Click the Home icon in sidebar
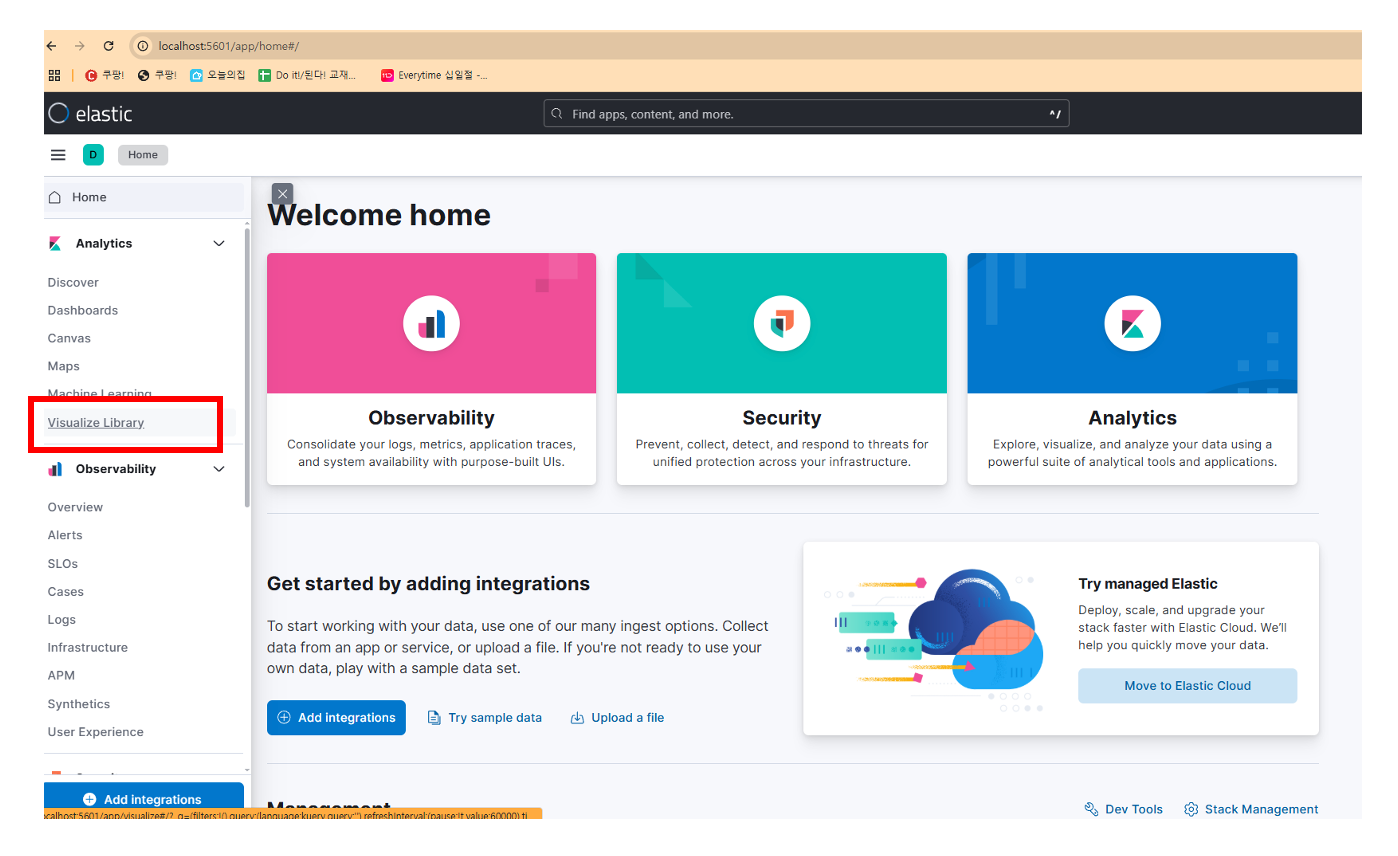This screenshot has width=1398, height=856. coord(55,197)
